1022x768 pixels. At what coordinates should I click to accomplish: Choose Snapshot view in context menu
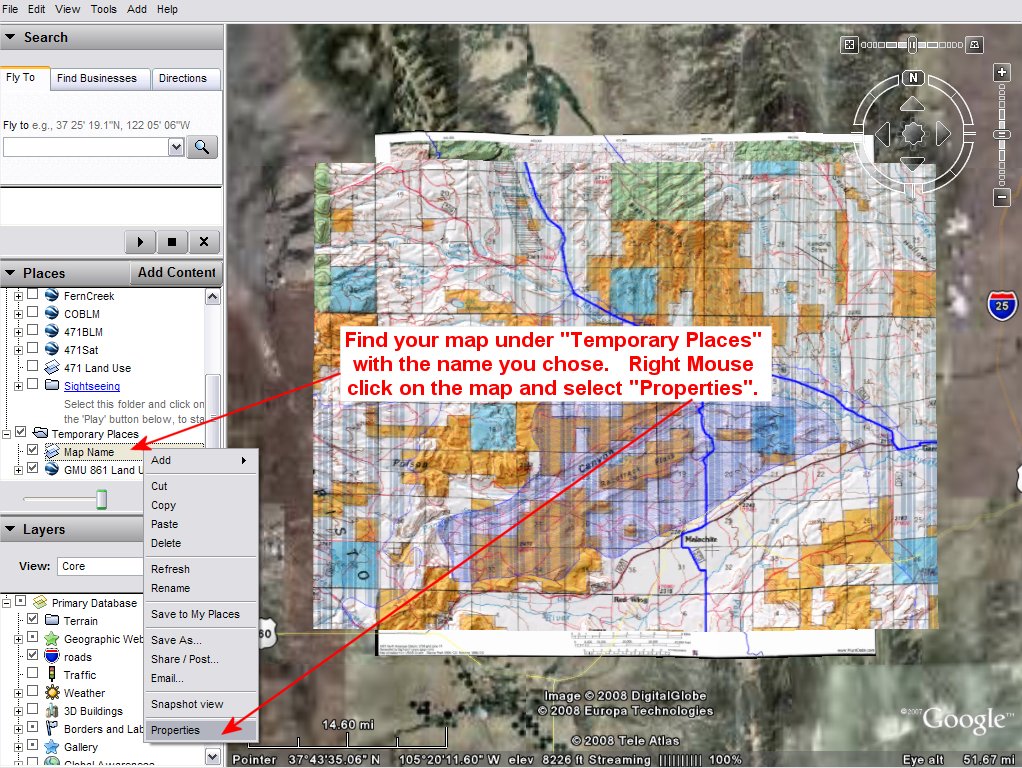tap(201, 704)
